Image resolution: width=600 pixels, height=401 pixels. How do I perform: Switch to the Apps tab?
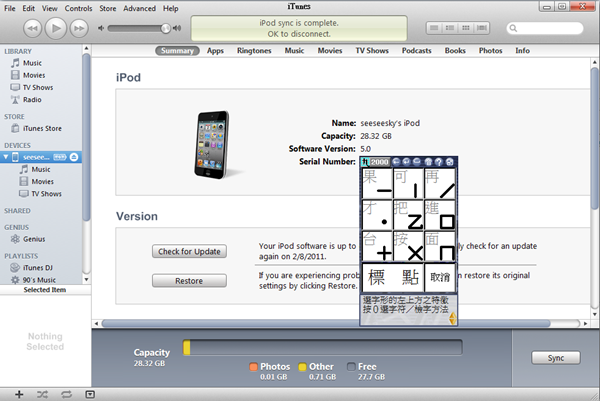[x=215, y=51]
